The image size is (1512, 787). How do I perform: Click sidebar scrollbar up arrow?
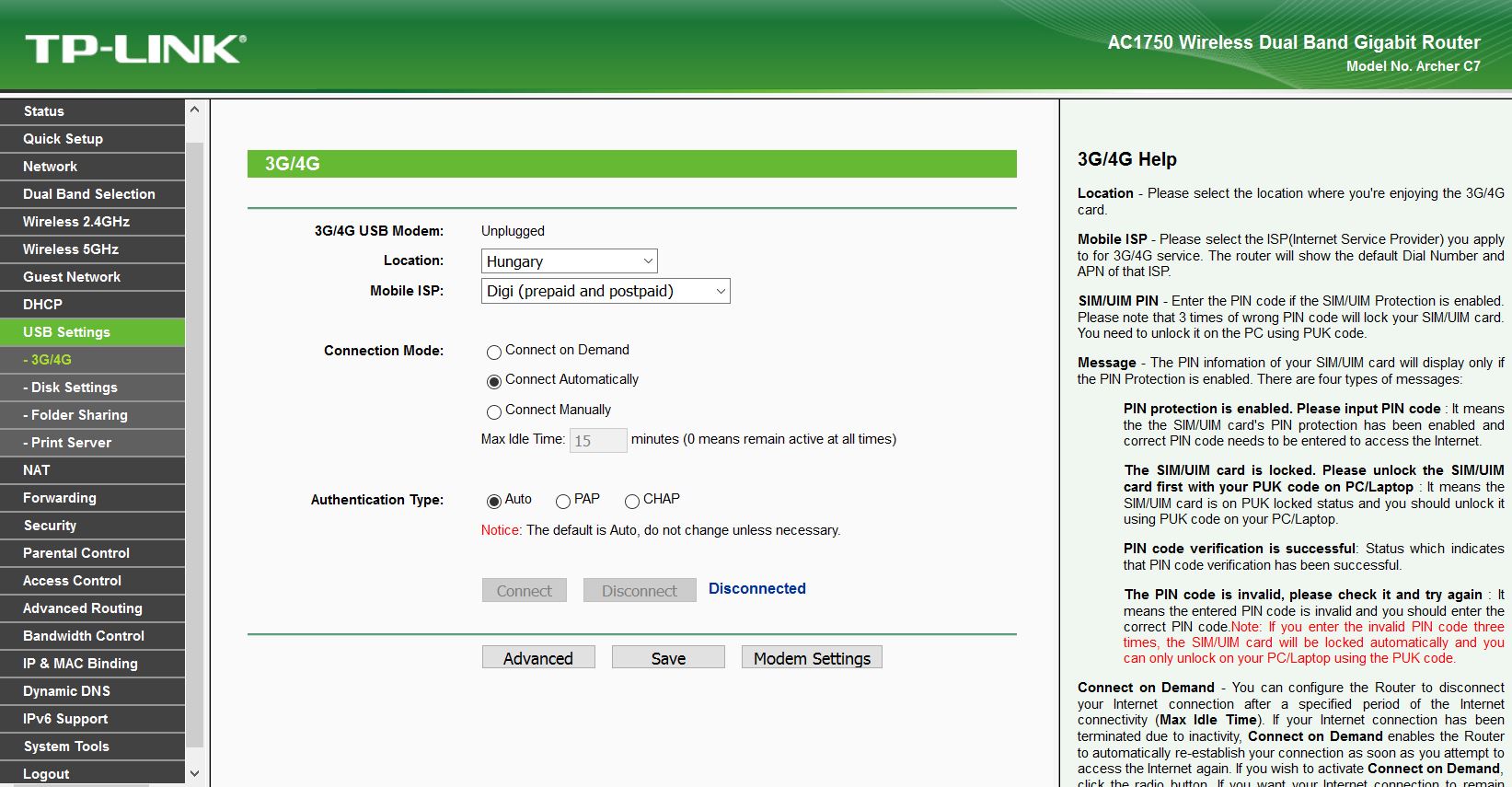click(x=194, y=110)
